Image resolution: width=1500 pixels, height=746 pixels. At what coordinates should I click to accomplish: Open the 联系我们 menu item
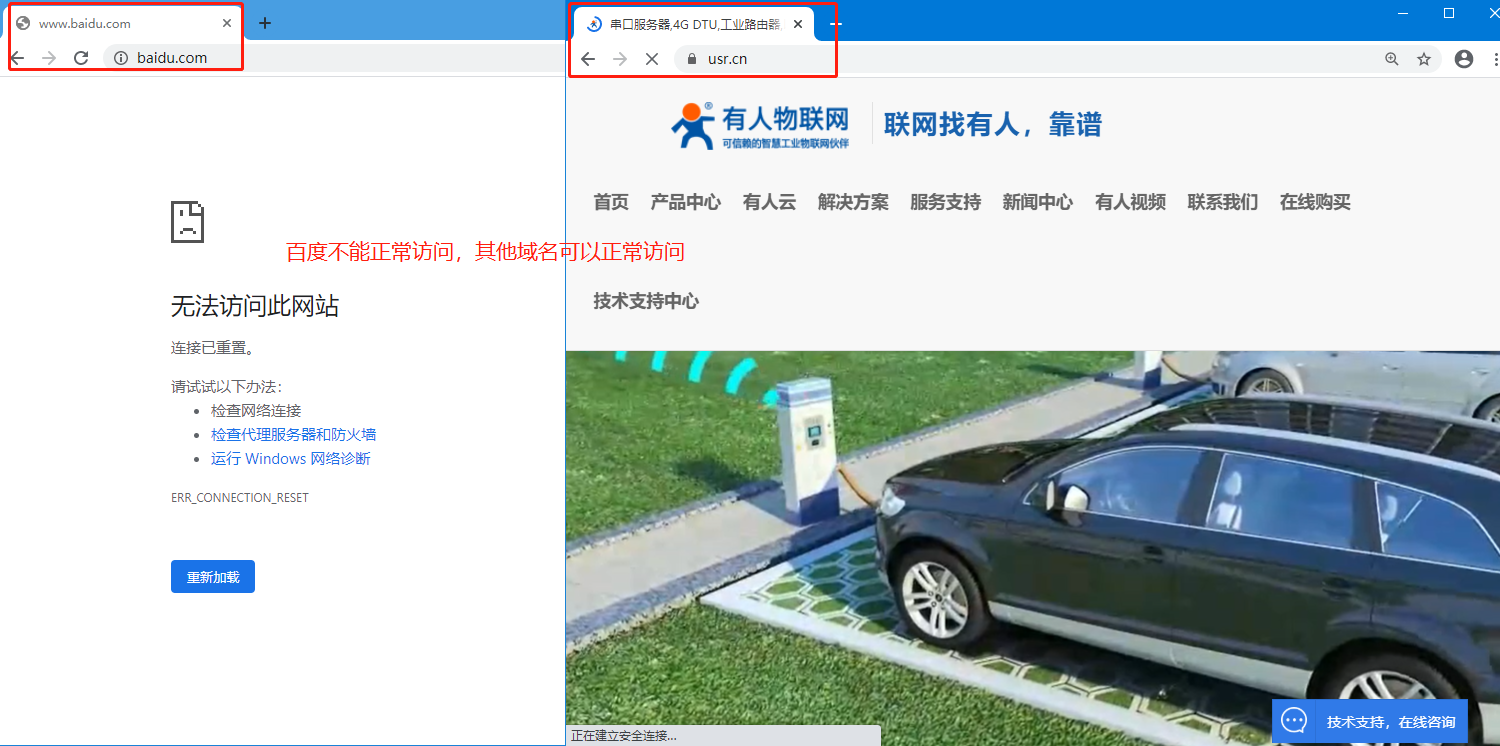click(x=1223, y=202)
